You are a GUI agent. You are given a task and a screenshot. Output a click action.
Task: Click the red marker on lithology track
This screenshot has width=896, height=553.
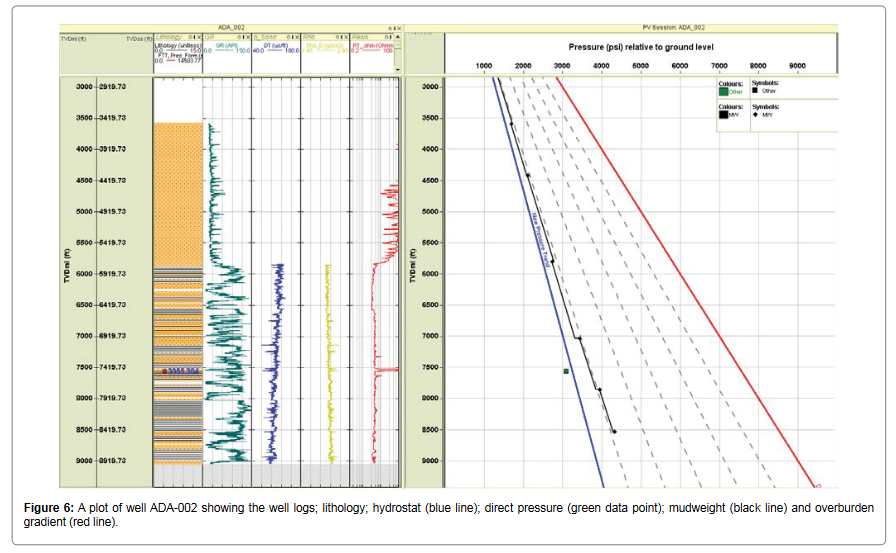tap(165, 371)
